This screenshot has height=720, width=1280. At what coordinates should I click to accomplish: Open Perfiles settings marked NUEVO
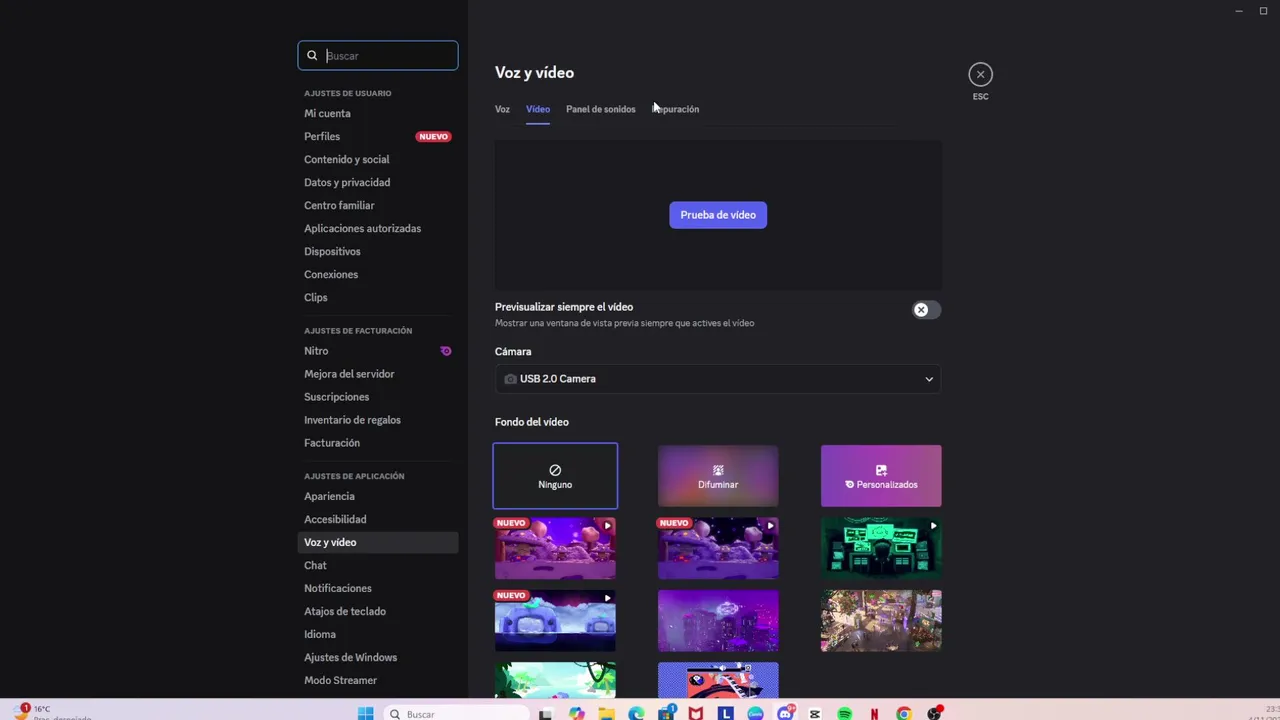click(x=378, y=136)
